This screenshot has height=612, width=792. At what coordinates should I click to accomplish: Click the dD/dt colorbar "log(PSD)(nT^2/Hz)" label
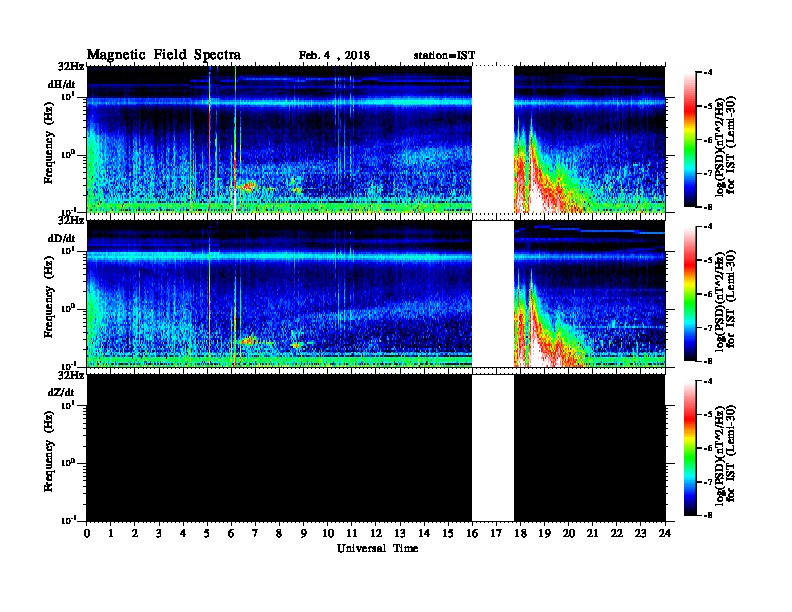721,300
